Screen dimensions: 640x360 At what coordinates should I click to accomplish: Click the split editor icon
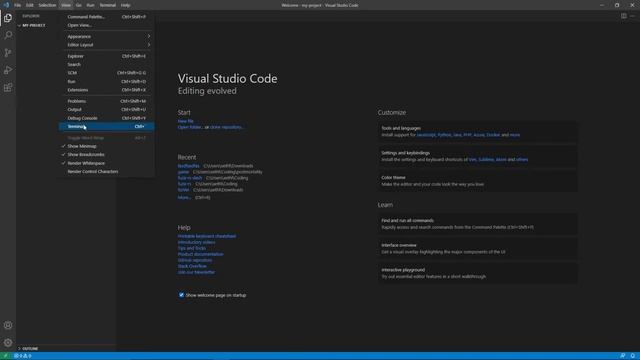coord(624,16)
